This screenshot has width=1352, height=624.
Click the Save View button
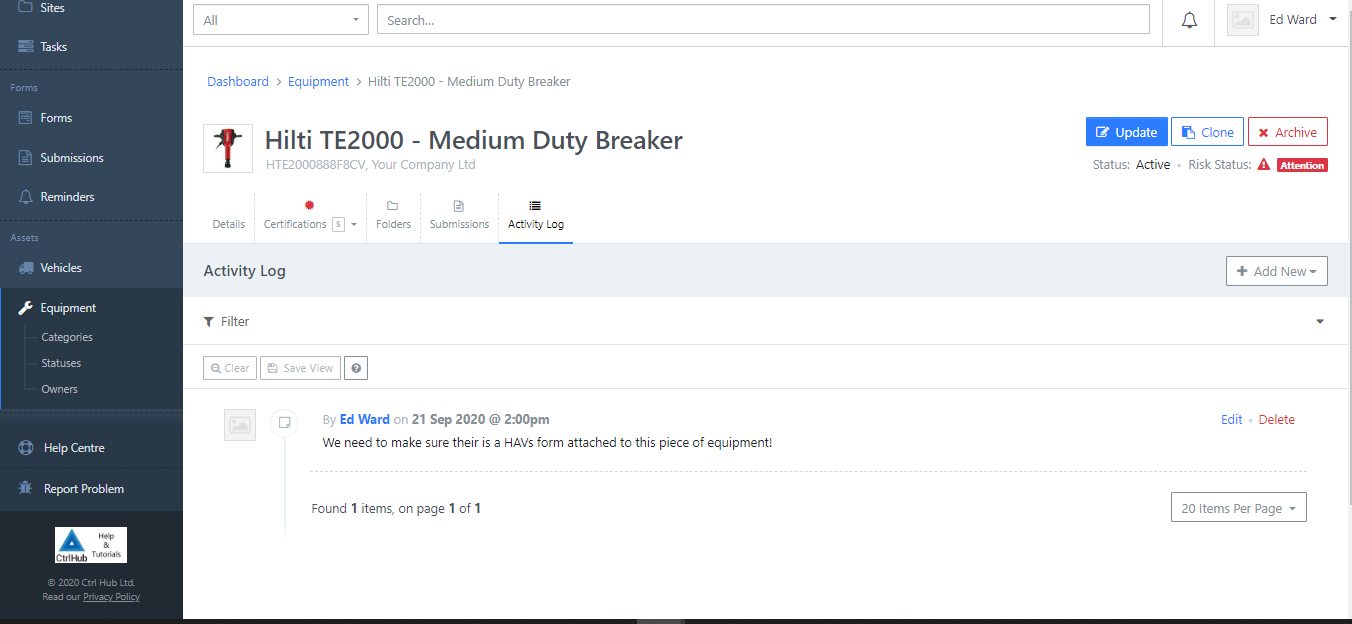coord(300,368)
